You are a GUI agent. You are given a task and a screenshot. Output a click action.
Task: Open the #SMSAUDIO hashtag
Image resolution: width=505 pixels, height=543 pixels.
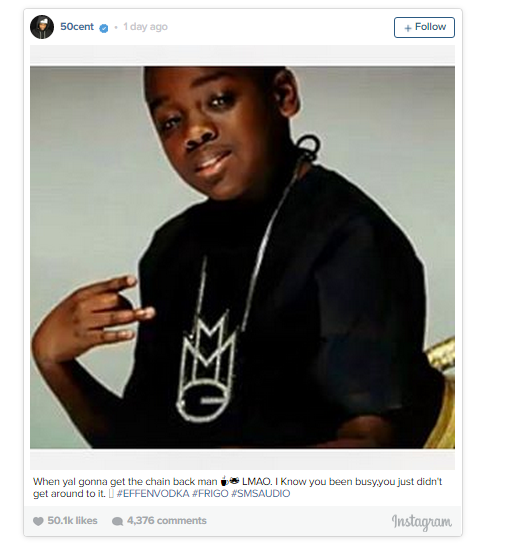(x=260, y=493)
